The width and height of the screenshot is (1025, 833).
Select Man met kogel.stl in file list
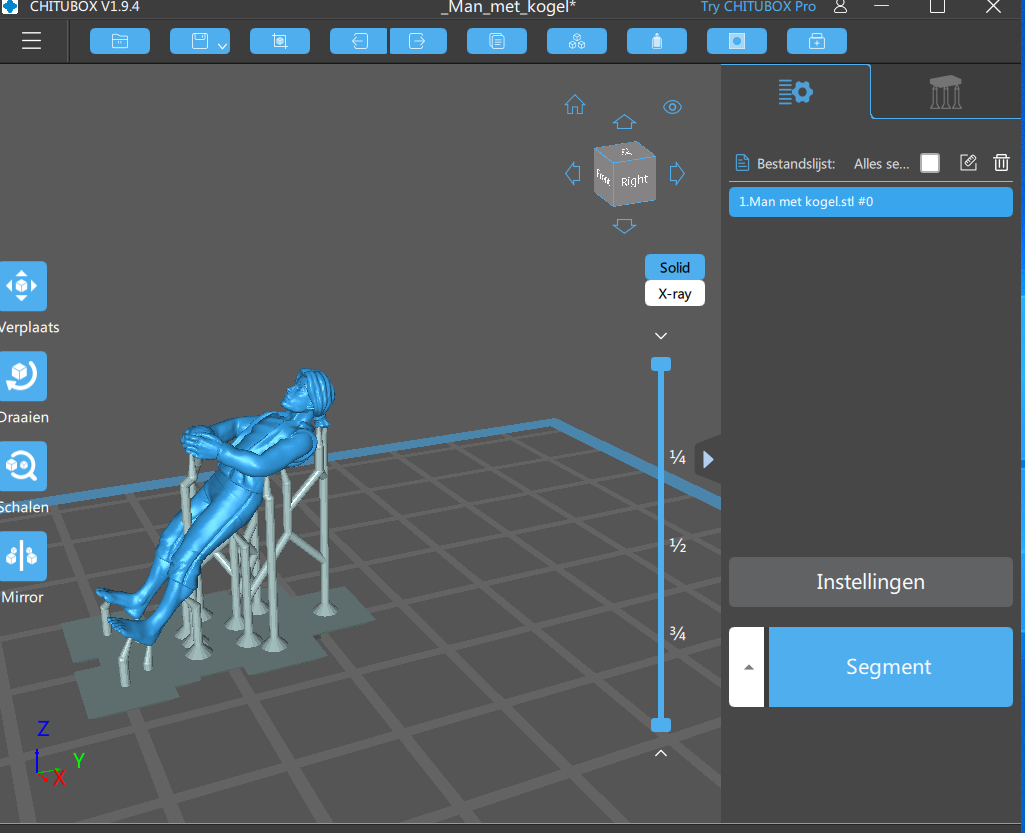(x=871, y=202)
